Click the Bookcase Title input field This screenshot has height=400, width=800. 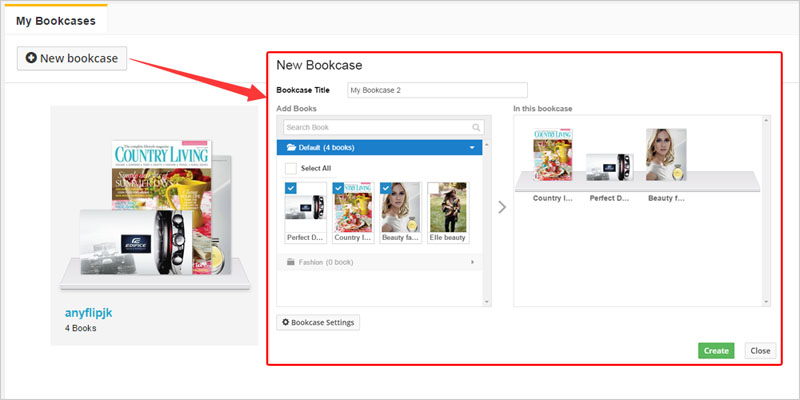coord(437,90)
